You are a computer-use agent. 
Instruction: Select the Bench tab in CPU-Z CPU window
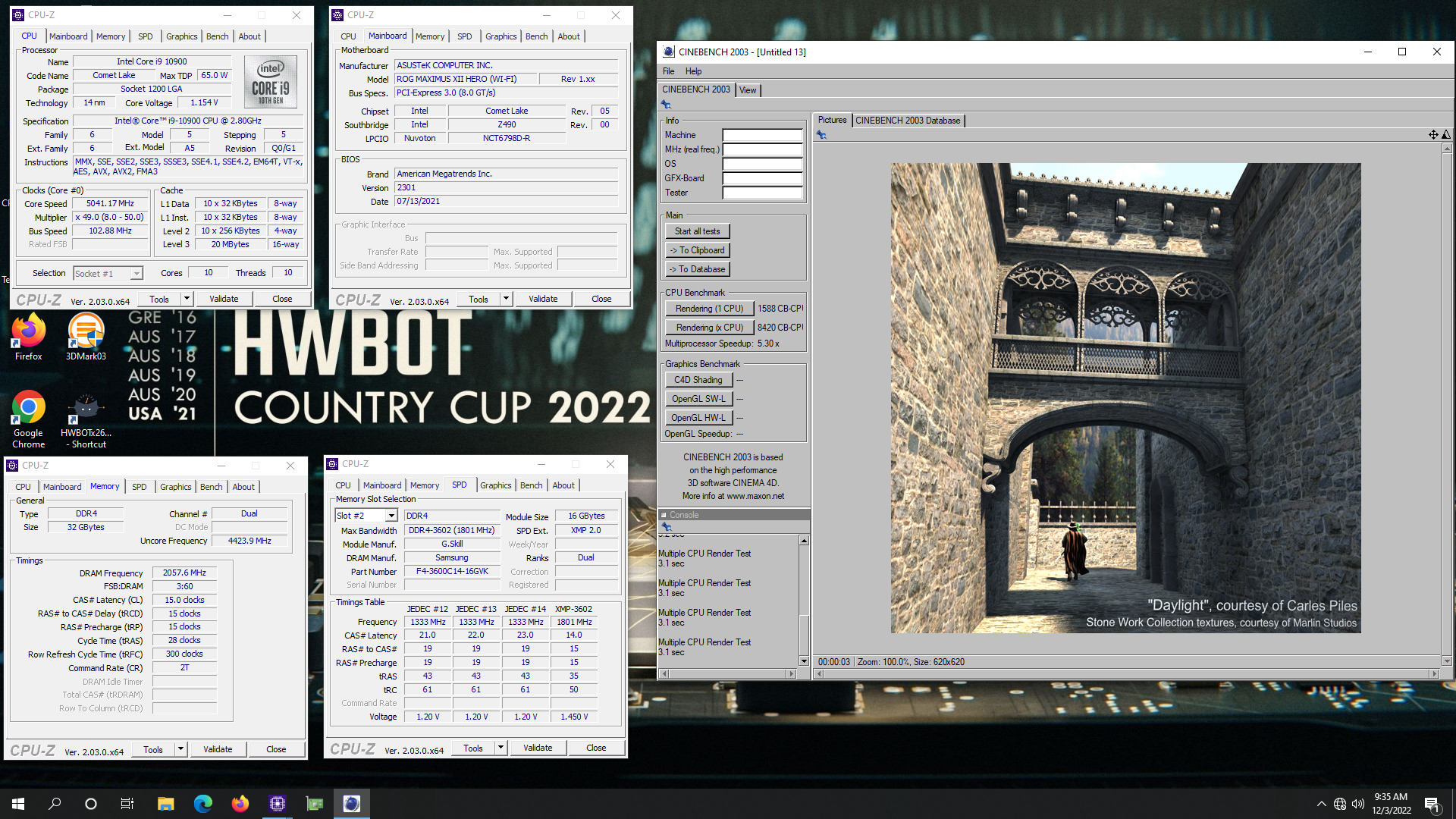[218, 36]
